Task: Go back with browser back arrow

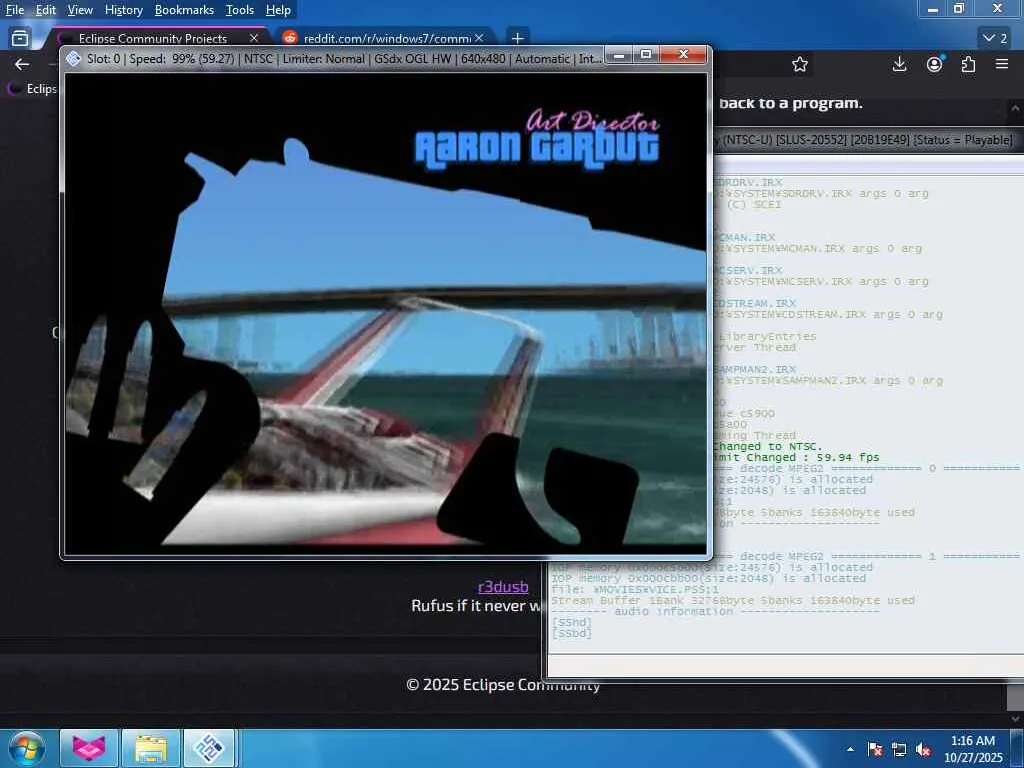Action: 22,64
